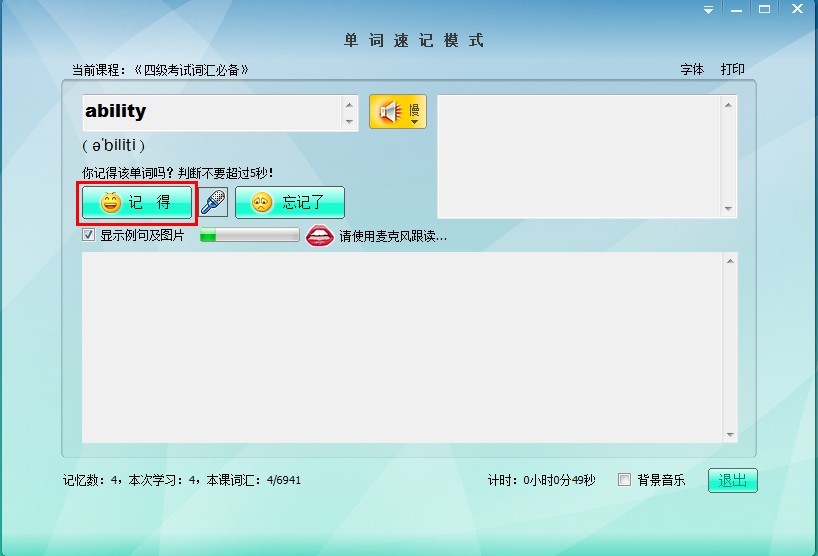This screenshot has width=818, height=556.
Task: Click the 当前课程 四级考试词汇必备 label
Action: tap(160, 70)
